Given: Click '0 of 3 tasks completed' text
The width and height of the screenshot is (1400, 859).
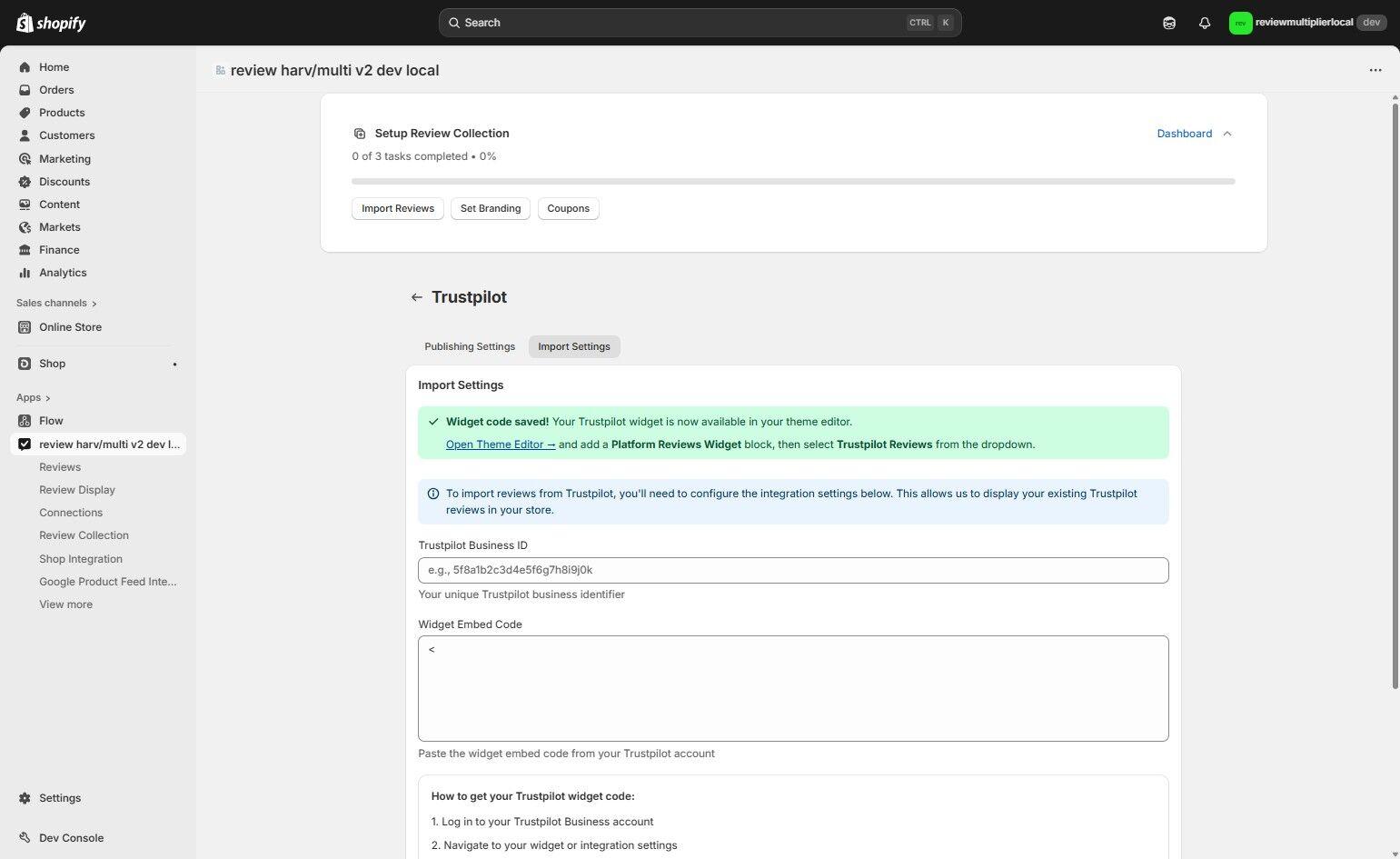Looking at the screenshot, I should (410, 156).
